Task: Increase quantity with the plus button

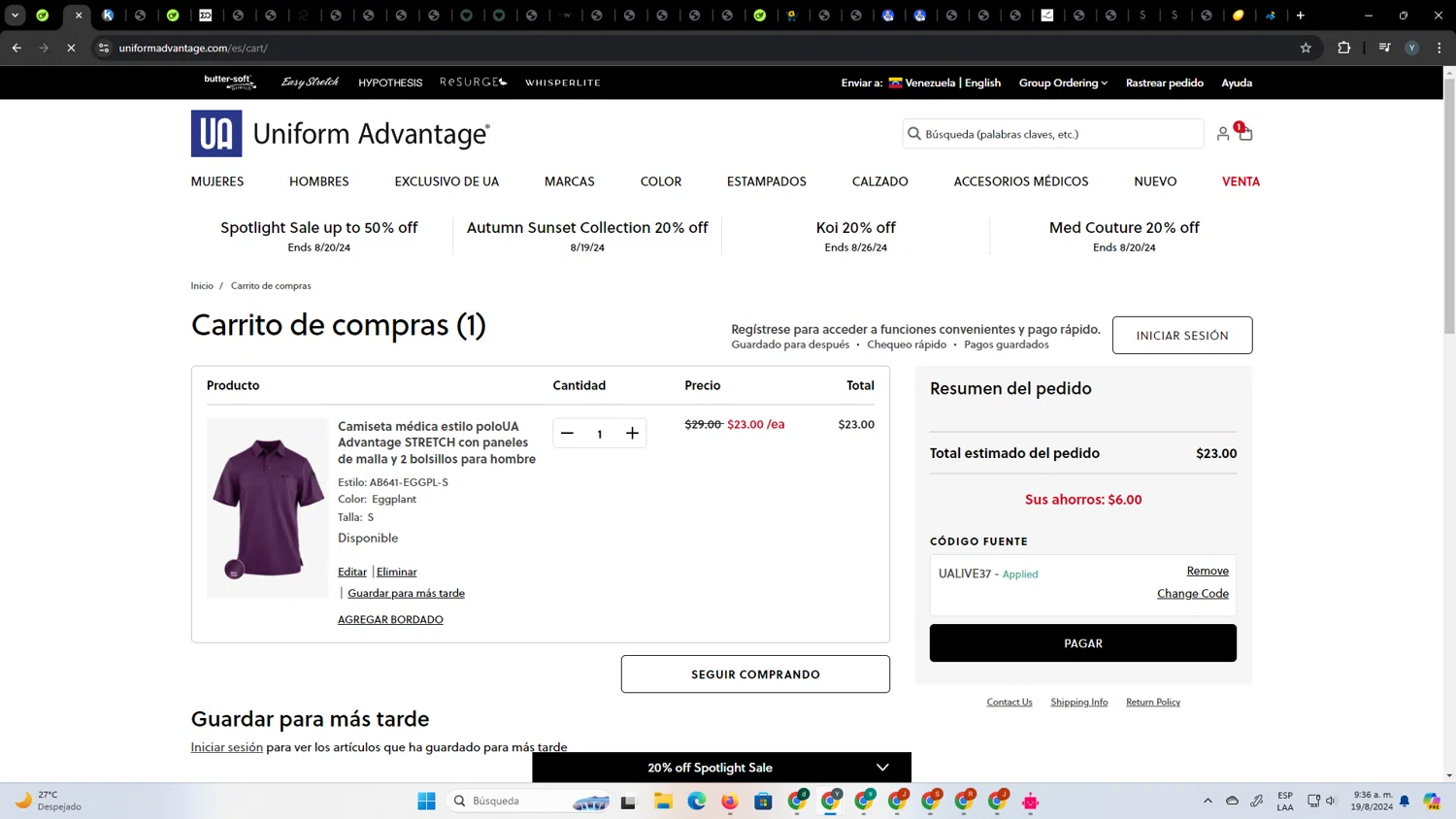Action: (x=632, y=434)
